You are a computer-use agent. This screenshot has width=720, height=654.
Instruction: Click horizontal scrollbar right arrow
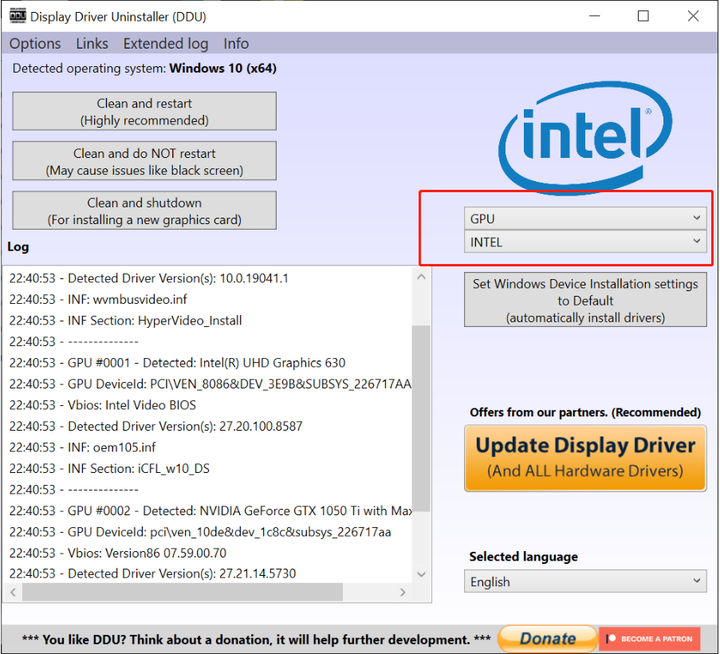pyautogui.click(x=403, y=592)
